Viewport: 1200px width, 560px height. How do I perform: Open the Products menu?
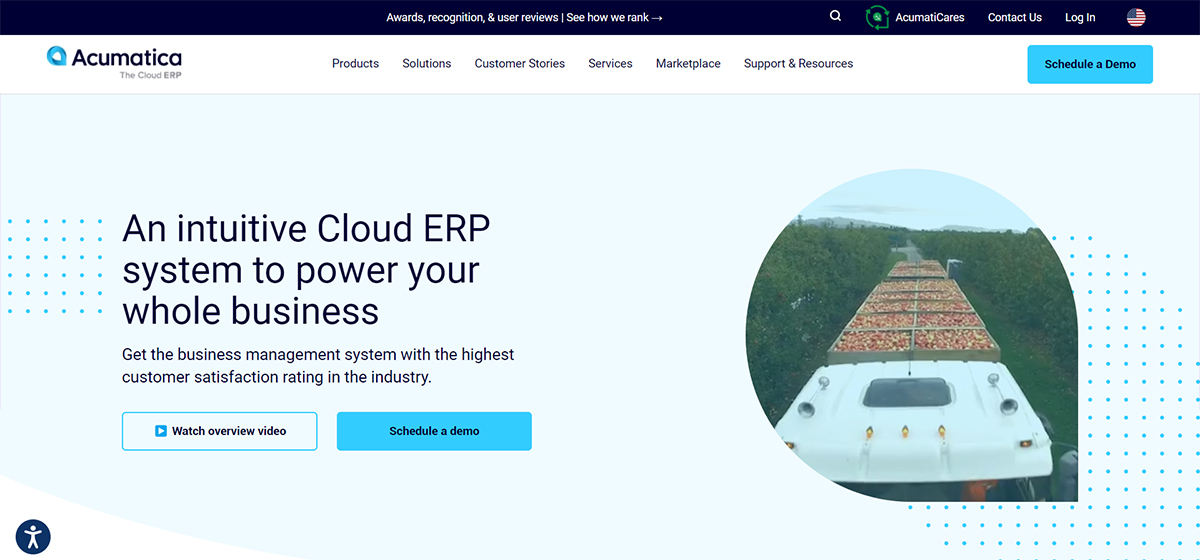coord(355,63)
